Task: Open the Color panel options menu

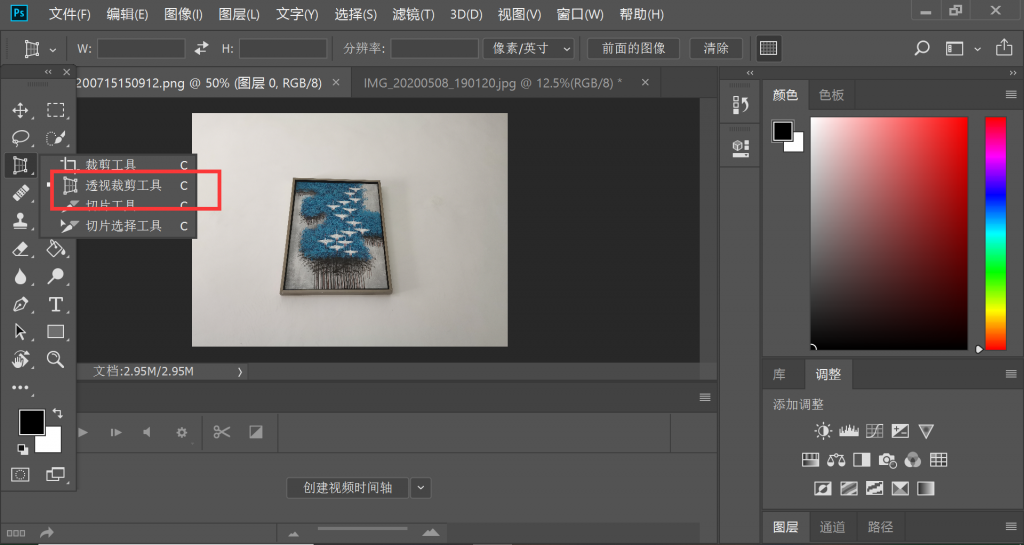Action: (x=1011, y=95)
